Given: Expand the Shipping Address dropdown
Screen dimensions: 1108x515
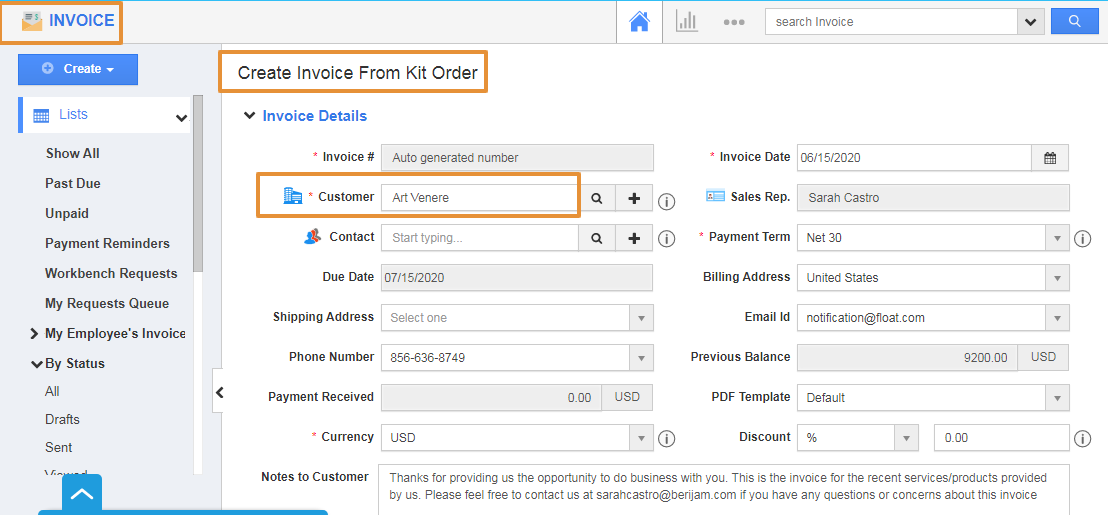Looking at the screenshot, I should point(642,318).
